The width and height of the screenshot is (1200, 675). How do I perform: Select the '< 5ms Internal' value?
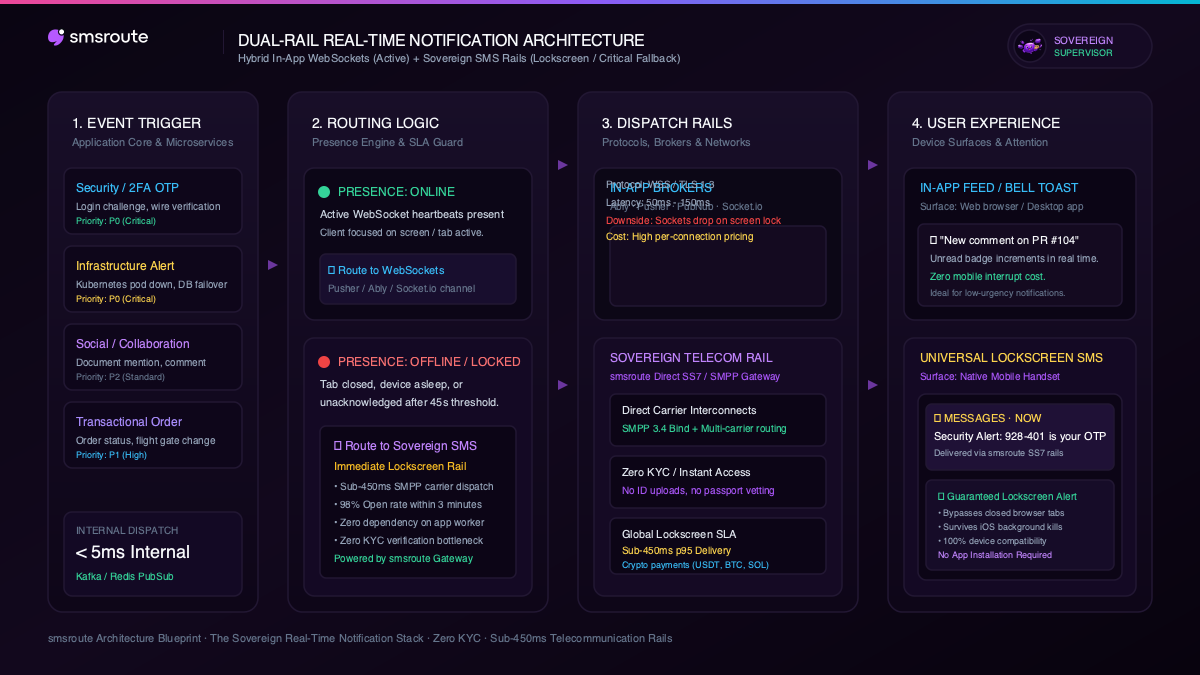click(133, 552)
